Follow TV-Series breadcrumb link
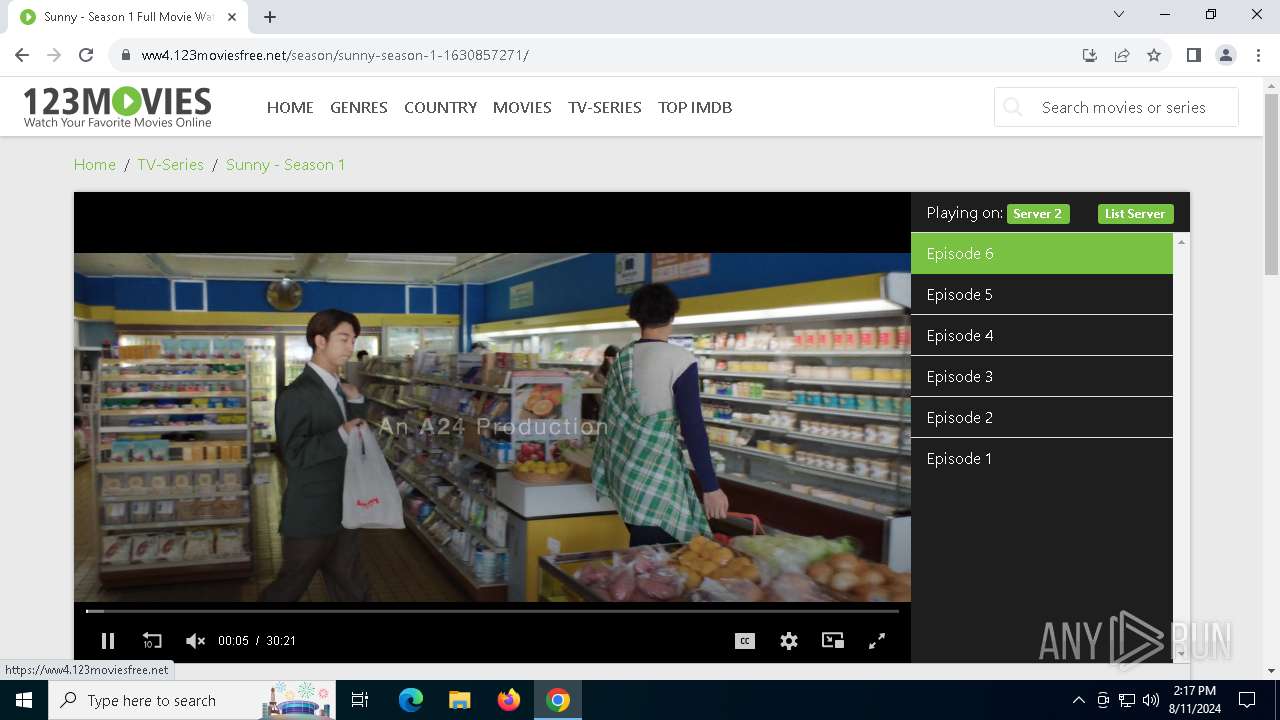The height and width of the screenshot is (720, 1280). coord(170,165)
